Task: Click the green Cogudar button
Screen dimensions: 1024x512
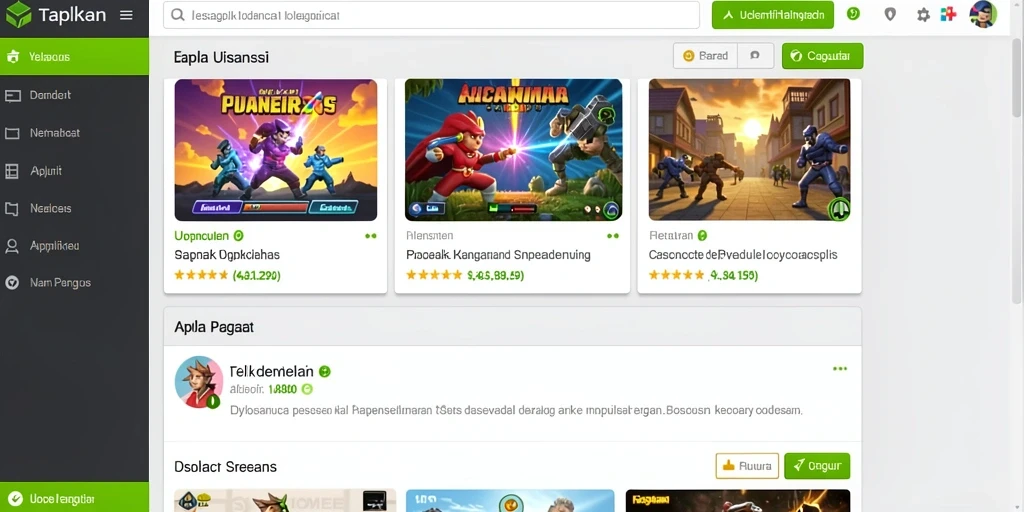Action: [822, 56]
